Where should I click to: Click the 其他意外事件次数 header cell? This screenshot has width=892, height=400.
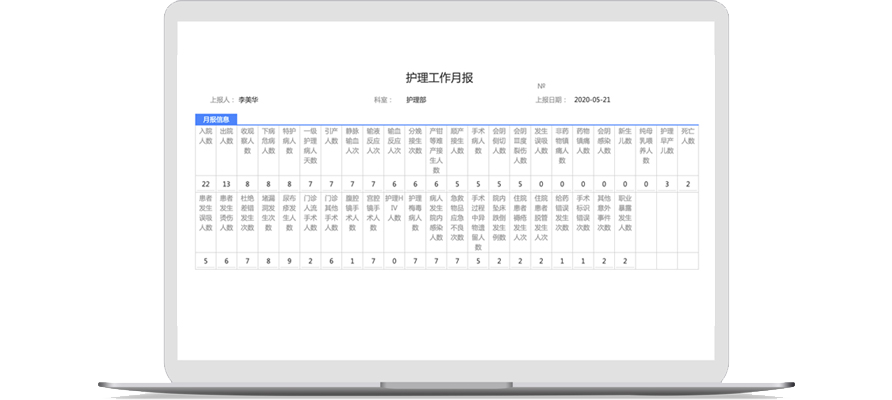(x=603, y=212)
